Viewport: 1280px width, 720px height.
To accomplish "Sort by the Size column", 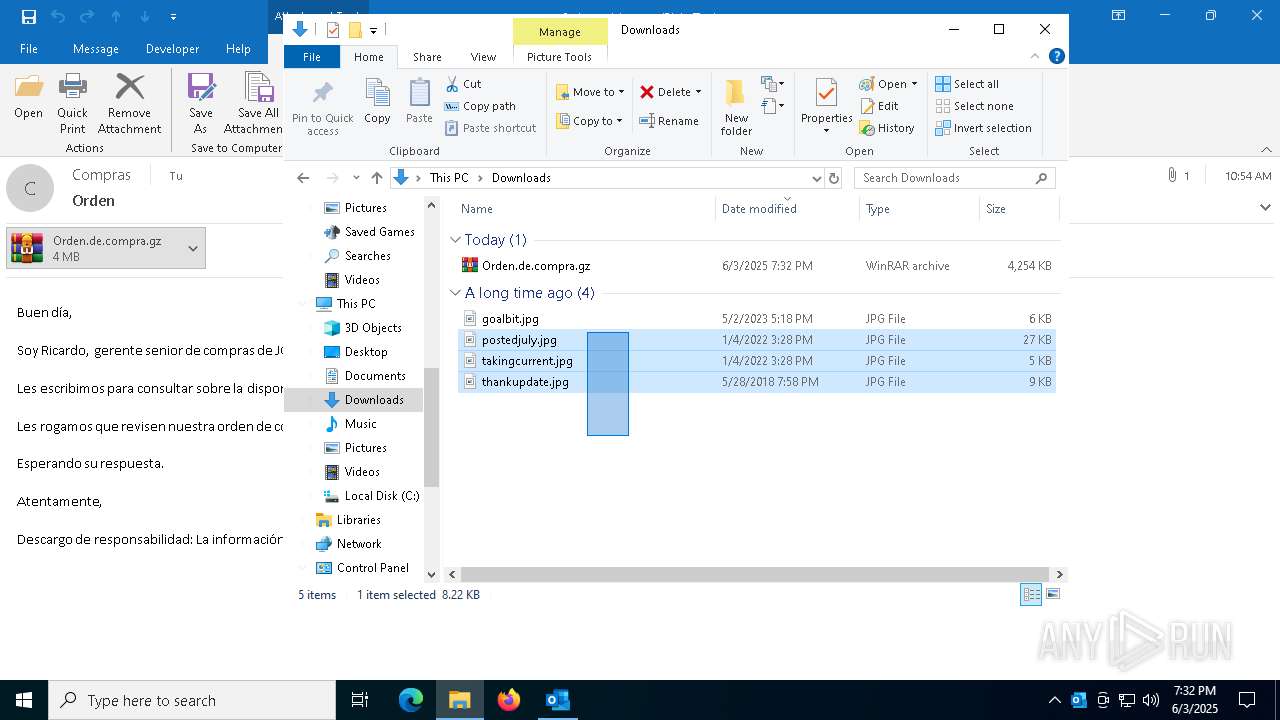I will click(x=1018, y=209).
